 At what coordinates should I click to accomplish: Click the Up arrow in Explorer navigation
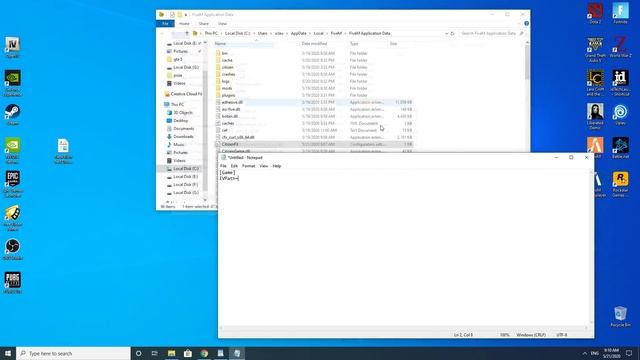click(187, 33)
